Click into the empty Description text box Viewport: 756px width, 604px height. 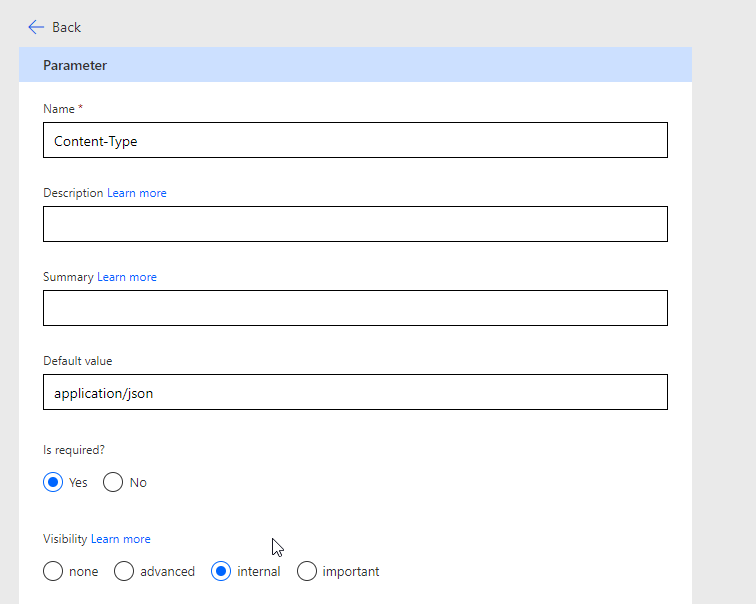pyautogui.click(x=355, y=224)
